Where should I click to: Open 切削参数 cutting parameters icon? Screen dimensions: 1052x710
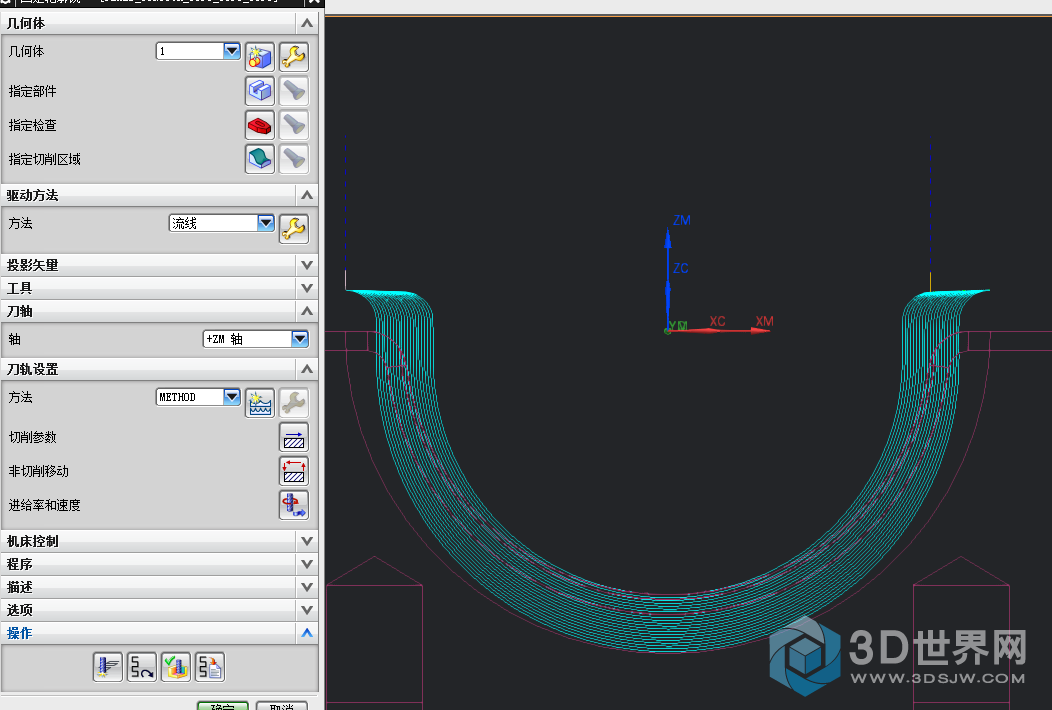[294, 437]
